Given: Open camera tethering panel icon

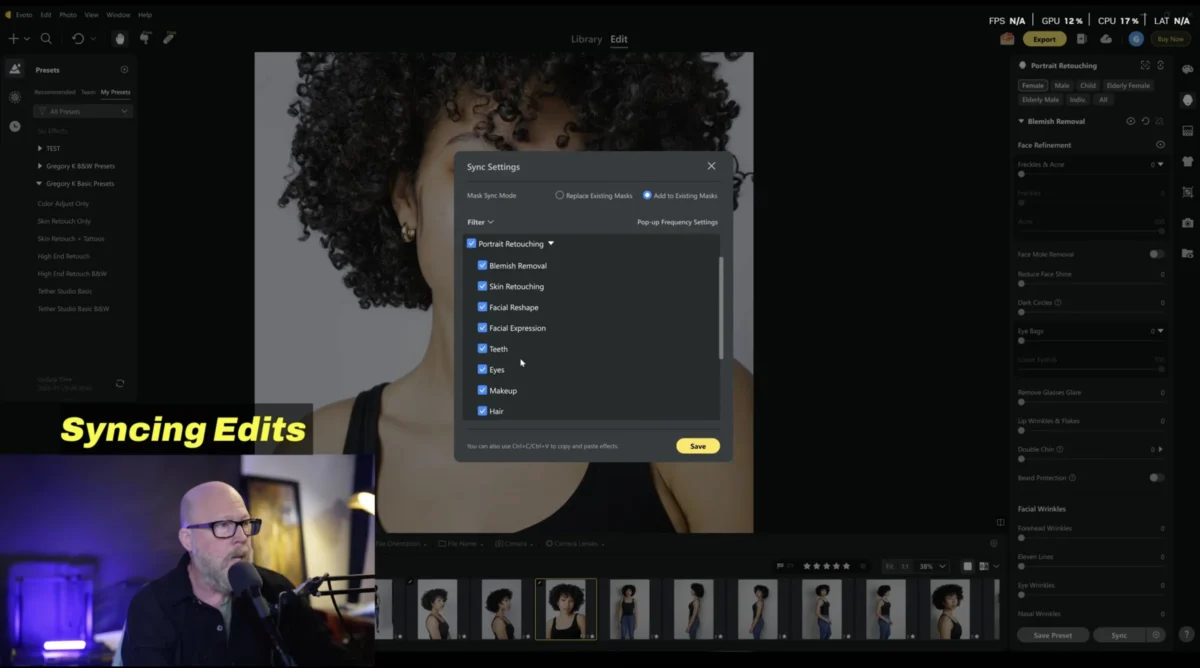Looking at the screenshot, I should click(x=1187, y=222).
